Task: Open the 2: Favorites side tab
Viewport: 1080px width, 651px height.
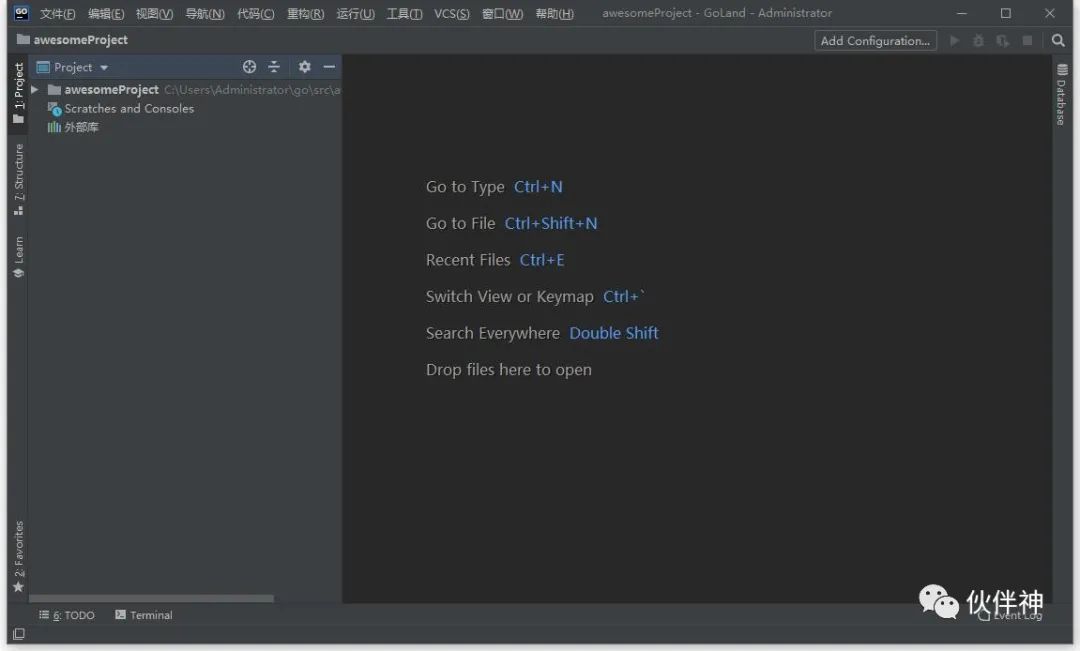Action: (x=19, y=557)
